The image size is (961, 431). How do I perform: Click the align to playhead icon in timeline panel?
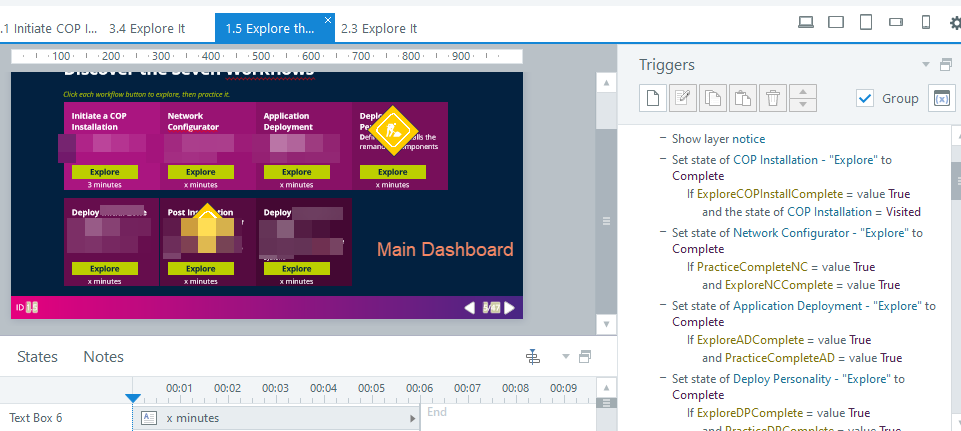tap(533, 357)
